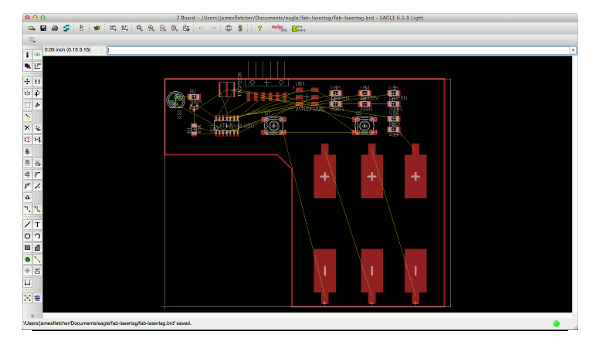
Task: Select the Circle tool
Action: pyautogui.click(x=27, y=236)
